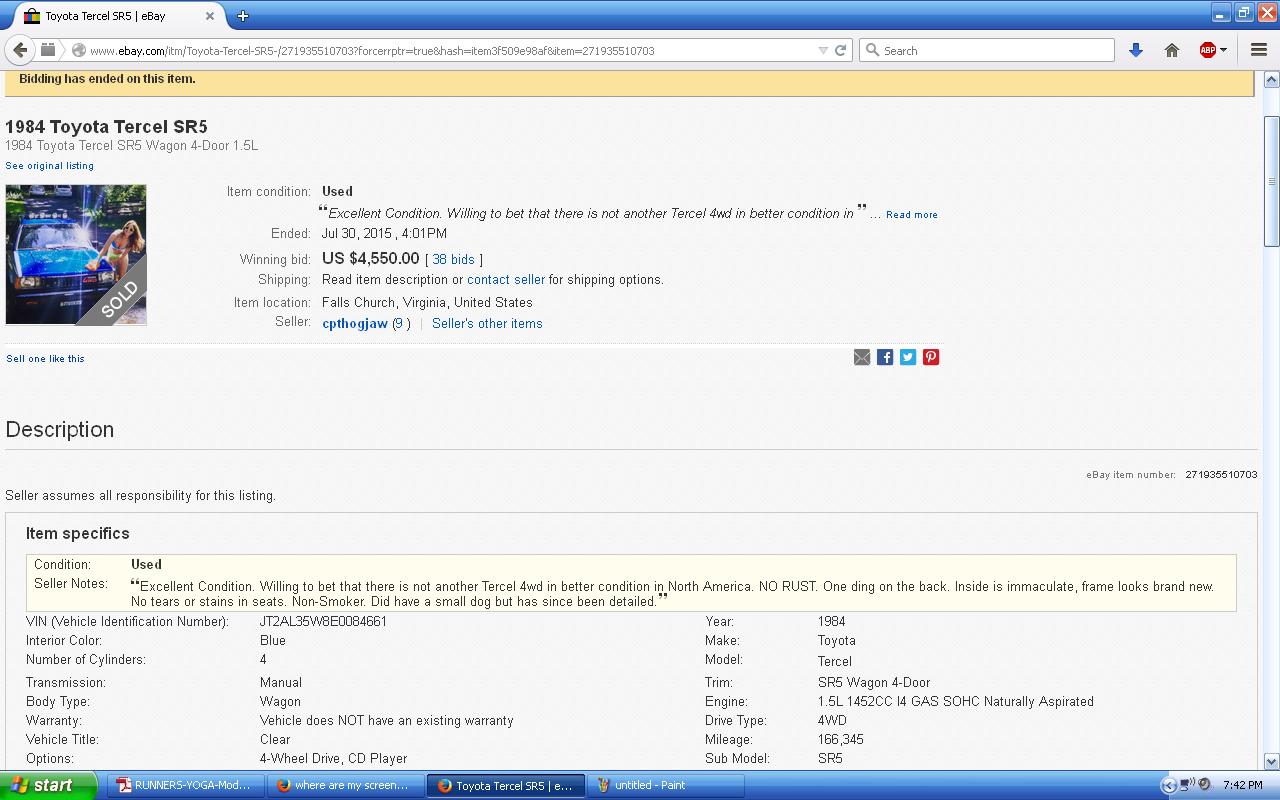View seller feedback score 9
Screen dimensions: 1280x800
pyautogui.click(x=399, y=324)
